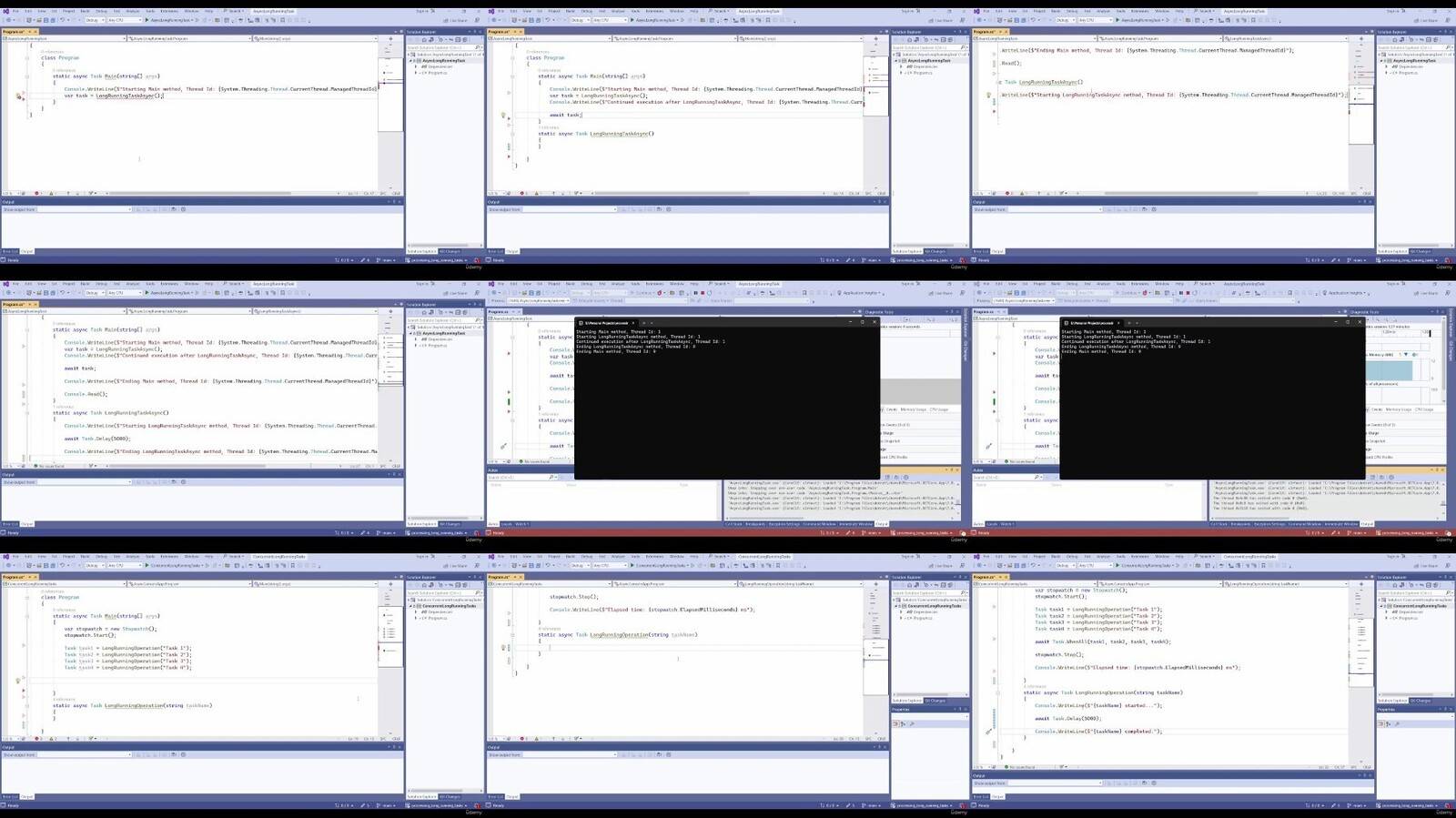Open the File menu in top-left frame
This screenshot has width=1456, height=818.
pos(15,11)
